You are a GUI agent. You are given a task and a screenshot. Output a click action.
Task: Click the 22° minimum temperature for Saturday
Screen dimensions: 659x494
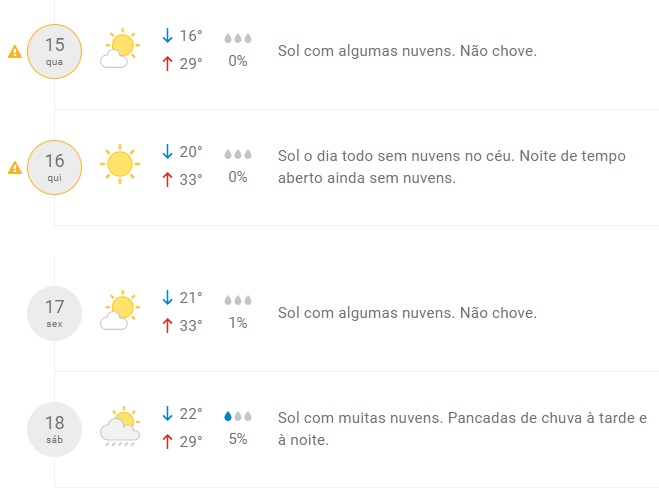[x=190, y=413]
